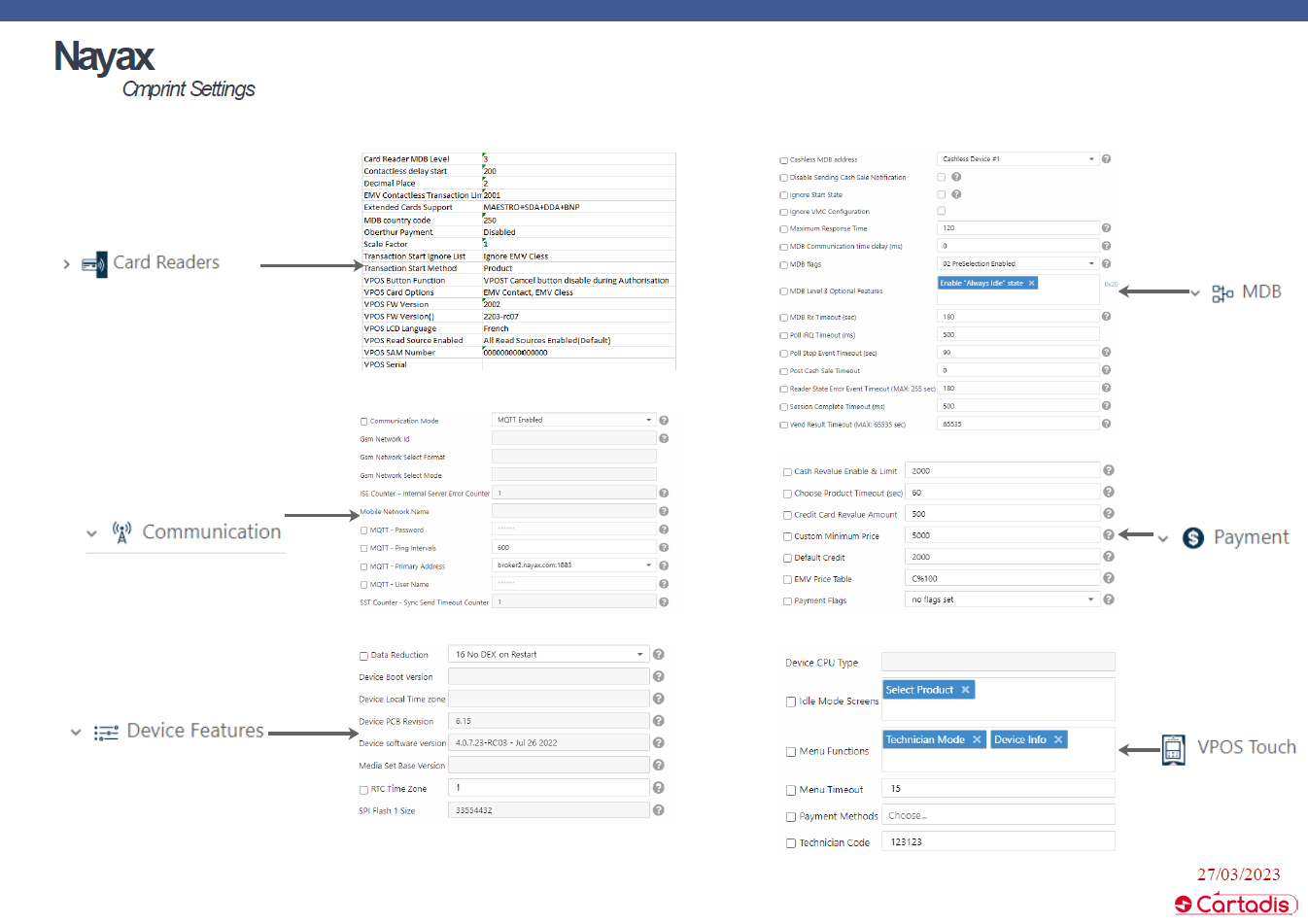The height and width of the screenshot is (924, 1308).
Task: Click the Card Readers section icon
Action: pos(94,264)
